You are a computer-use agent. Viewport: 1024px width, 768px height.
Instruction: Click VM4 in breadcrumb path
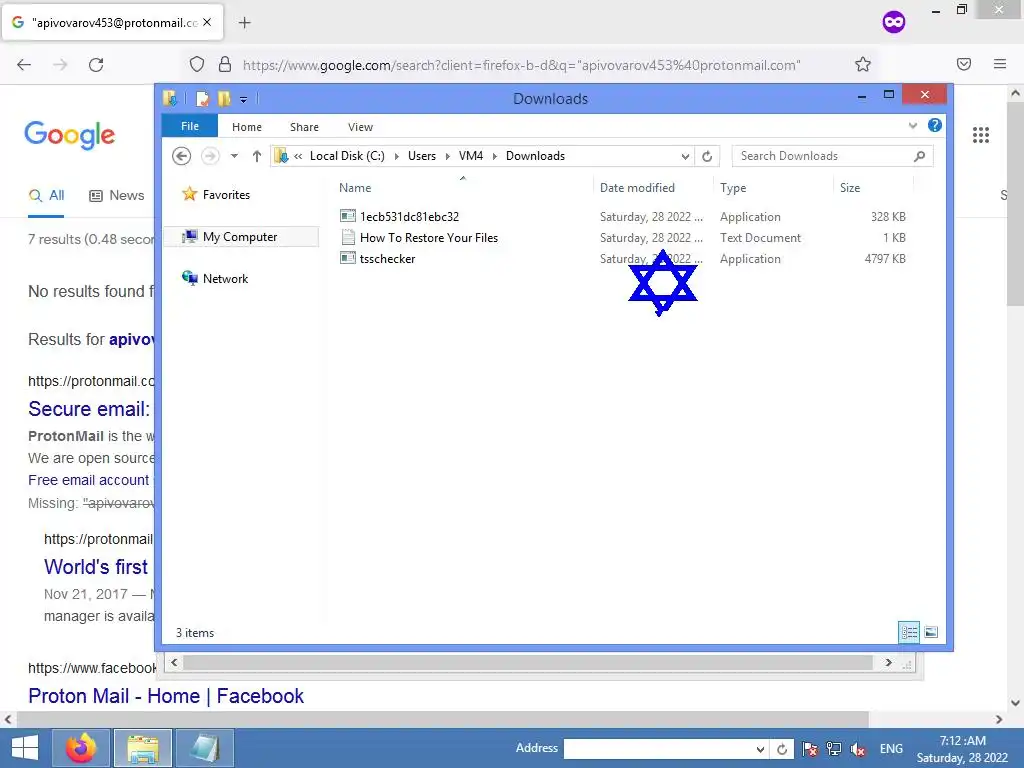(x=471, y=155)
